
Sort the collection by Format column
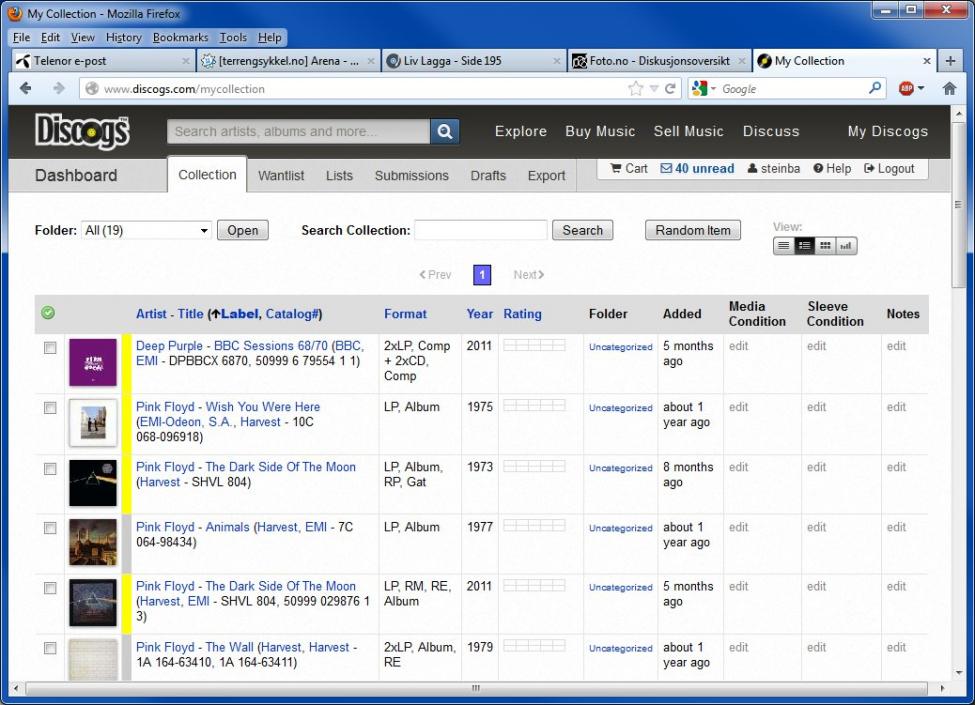[x=405, y=314]
